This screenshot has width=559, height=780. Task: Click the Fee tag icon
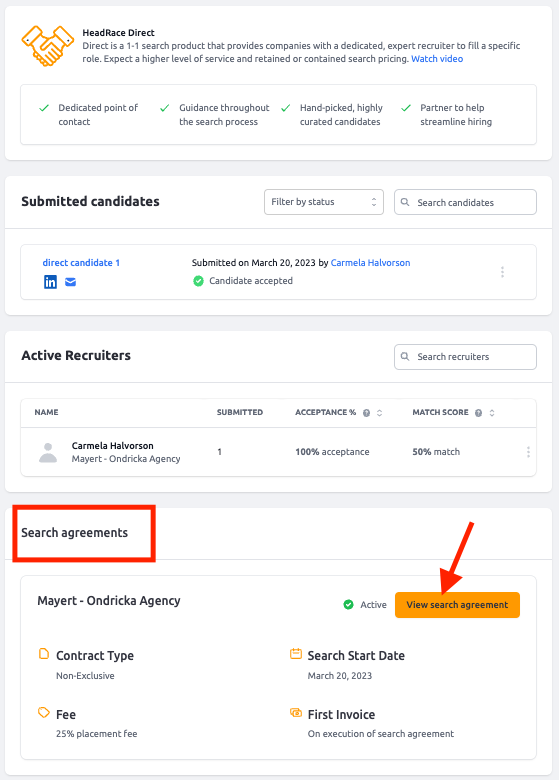pos(44,713)
